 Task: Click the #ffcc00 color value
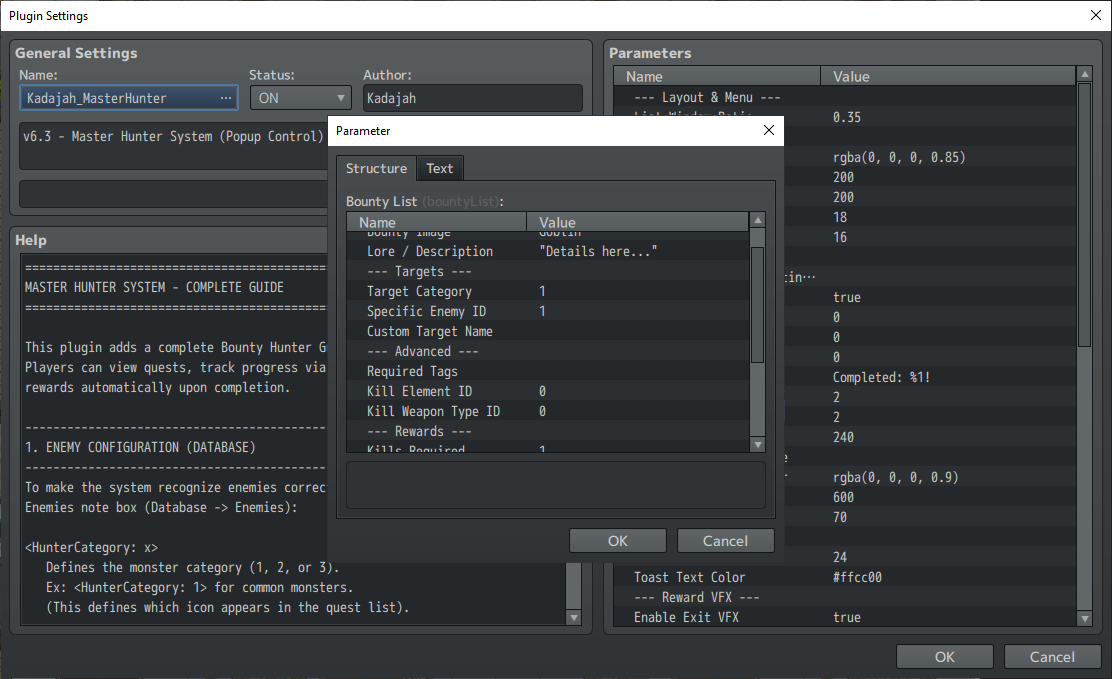point(857,578)
